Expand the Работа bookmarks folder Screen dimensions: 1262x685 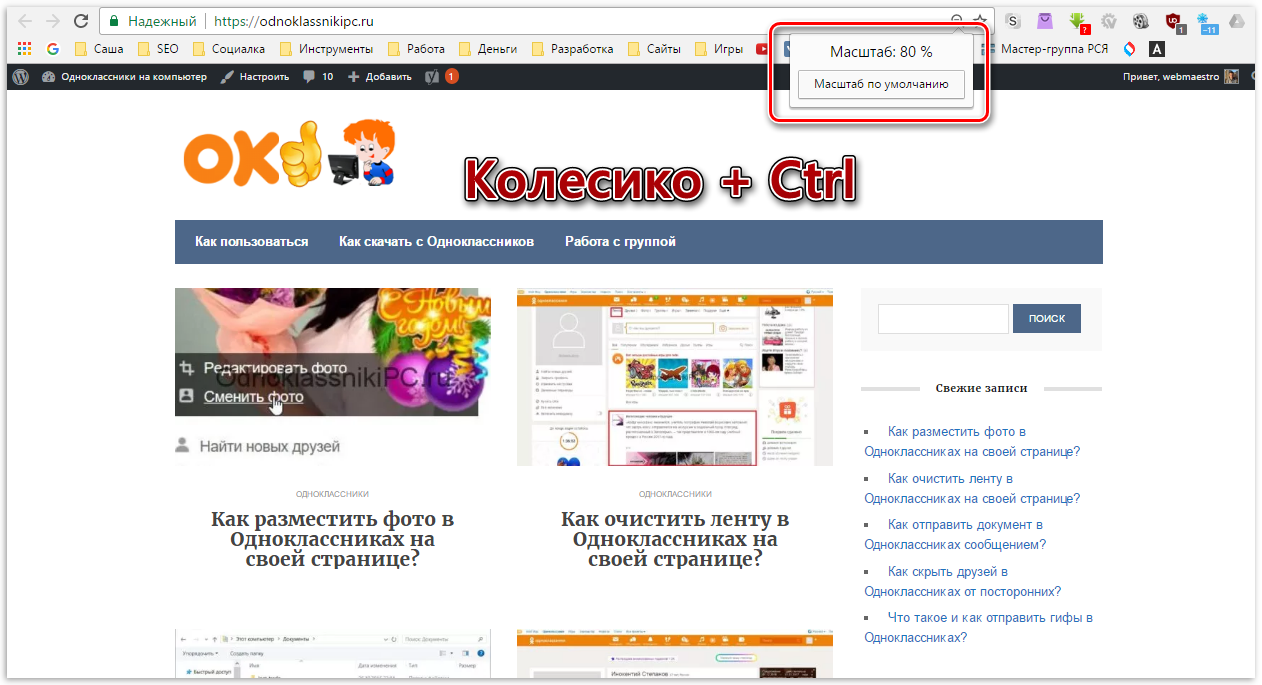click(417, 48)
